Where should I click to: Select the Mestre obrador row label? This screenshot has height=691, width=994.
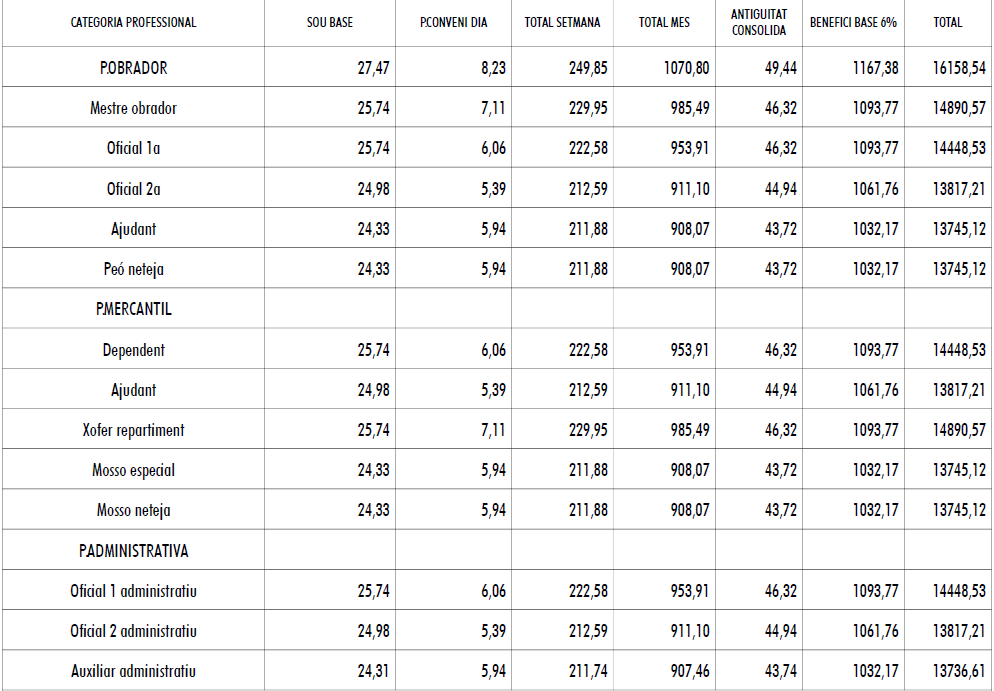(x=133, y=108)
